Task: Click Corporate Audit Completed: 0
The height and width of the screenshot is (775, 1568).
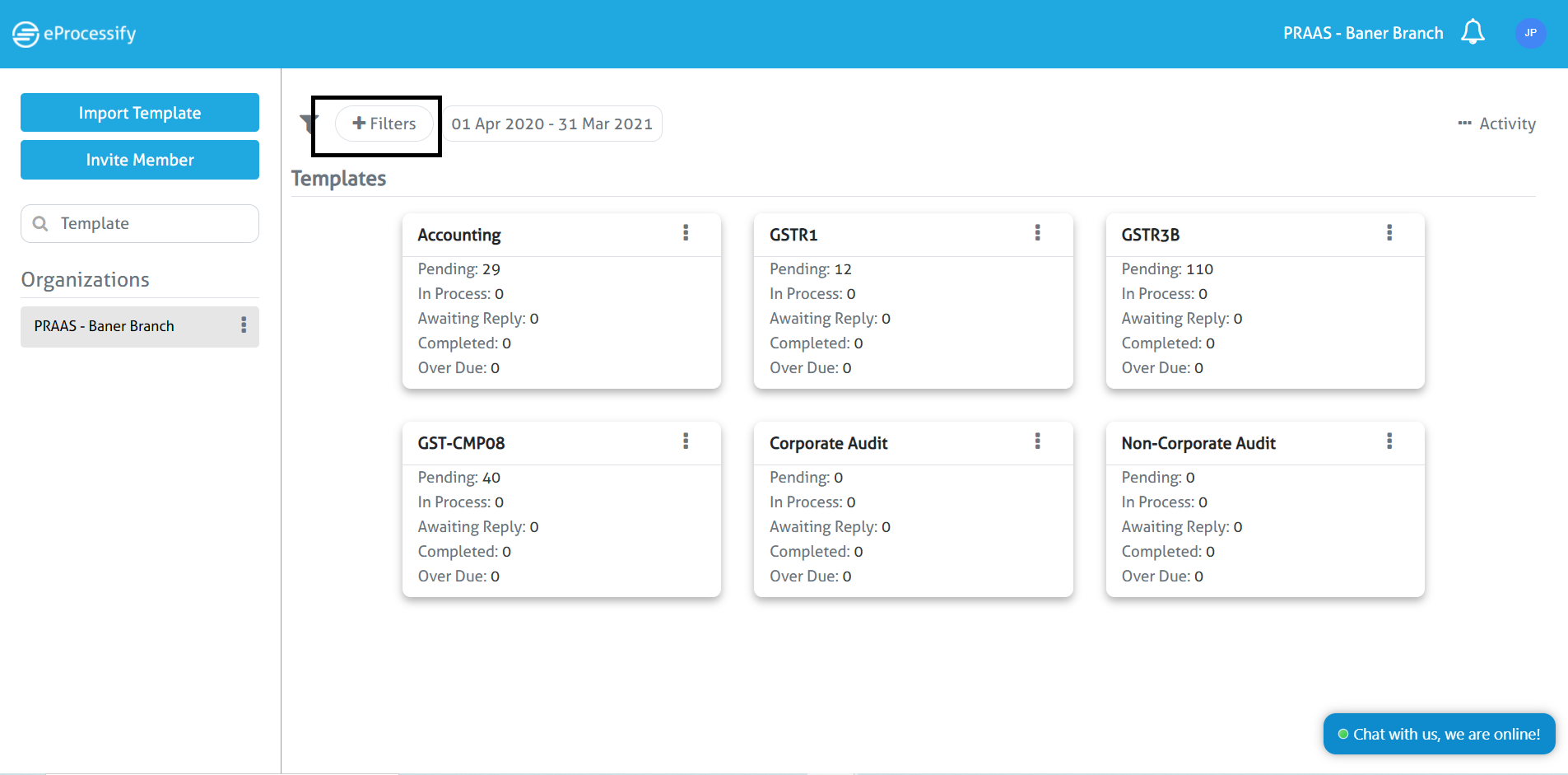Action: [x=817, y=552]
